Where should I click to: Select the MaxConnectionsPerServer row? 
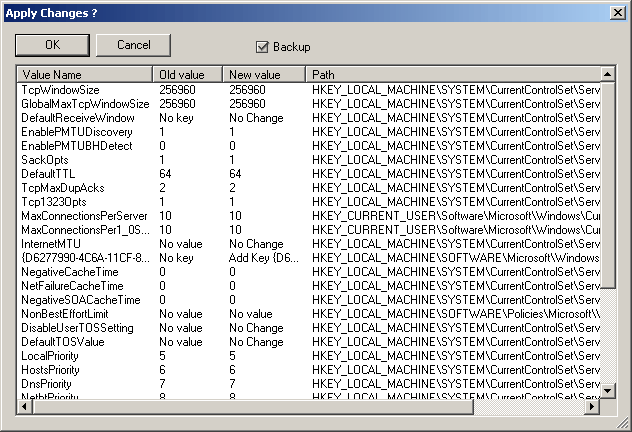pos(83,215)
